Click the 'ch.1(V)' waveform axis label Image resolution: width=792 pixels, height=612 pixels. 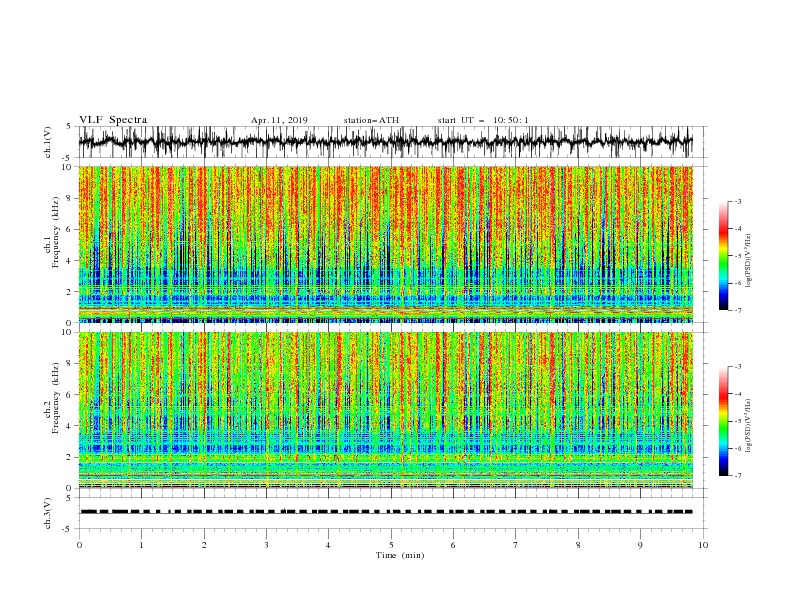(x=48, y=142)
